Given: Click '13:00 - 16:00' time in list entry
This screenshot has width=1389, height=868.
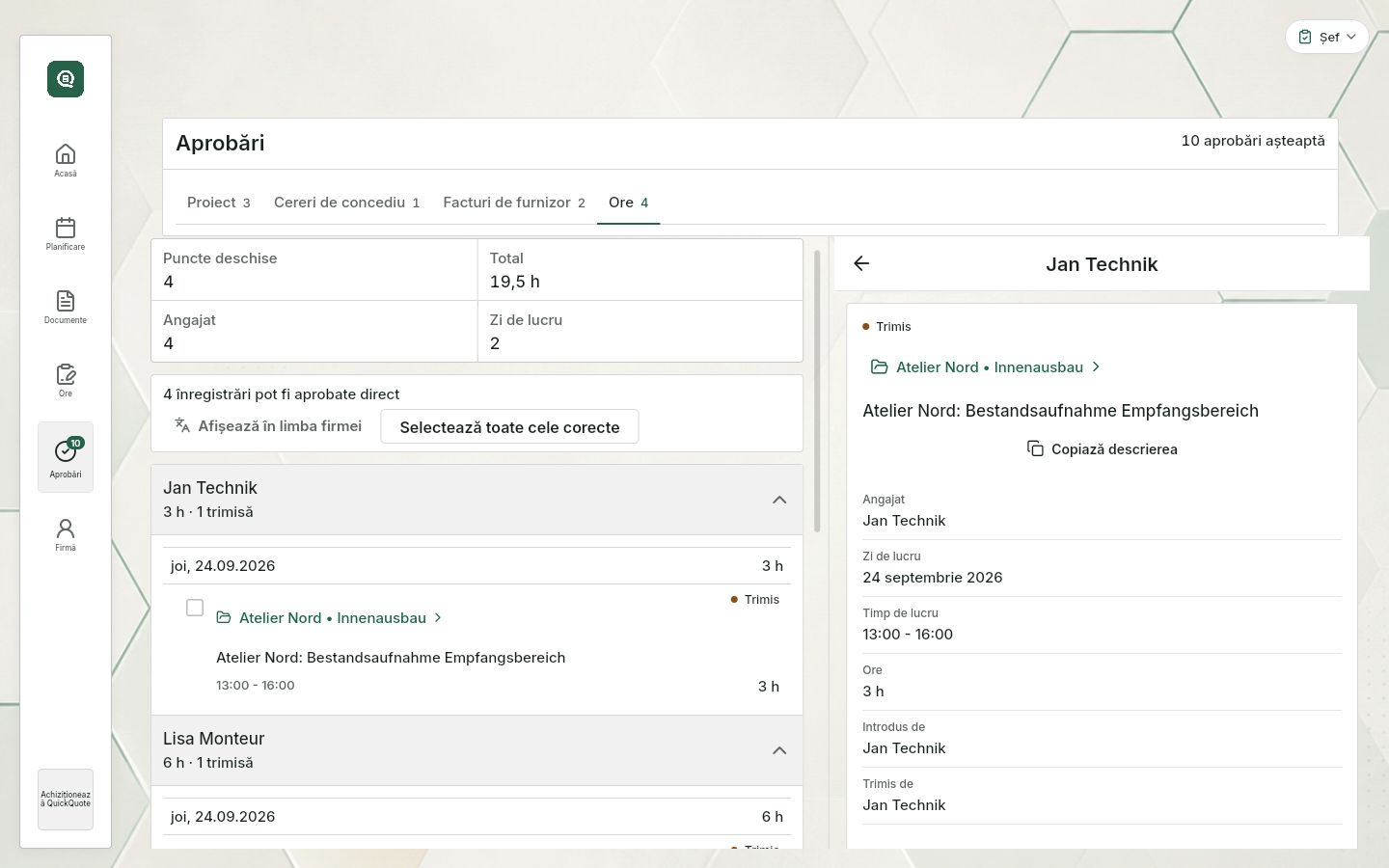Looking at the screenshot, I should (256, 685).
